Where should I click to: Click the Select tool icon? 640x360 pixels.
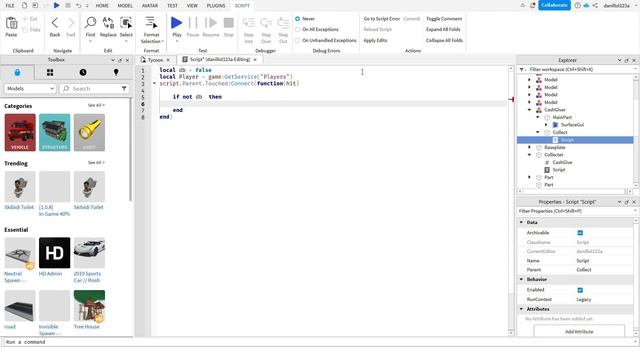click(126, 23)
